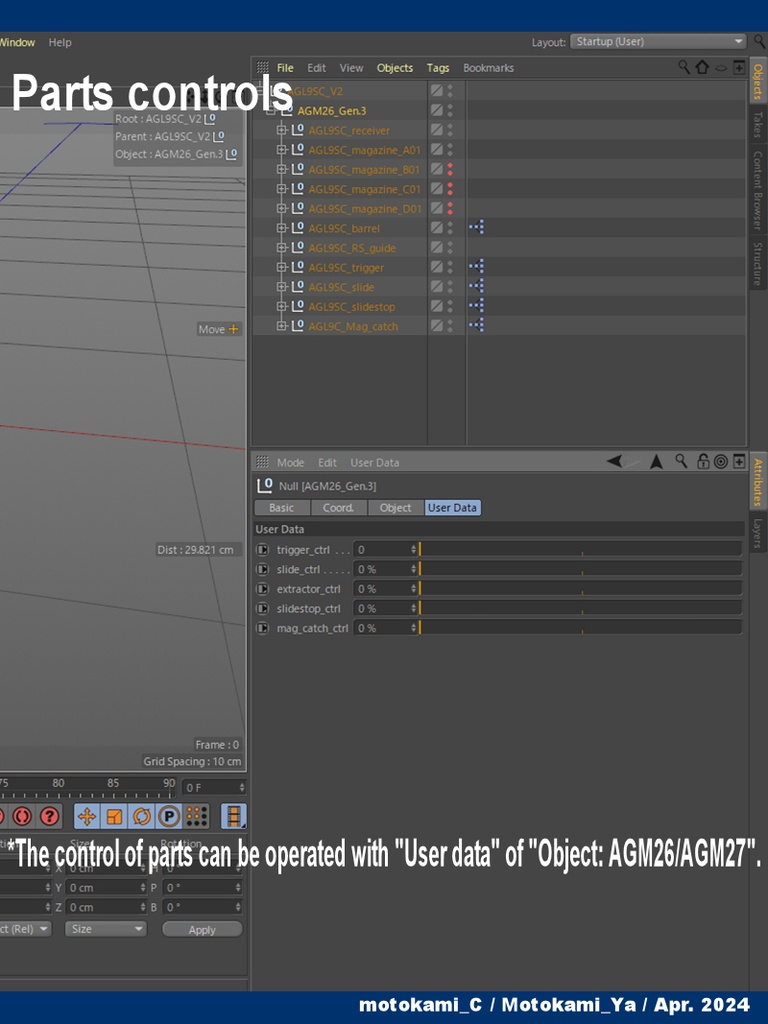This screenshot has width=768, height=1024.
Task: Expand the AGL9SC_receiver tree node
Action: [281, 130]
